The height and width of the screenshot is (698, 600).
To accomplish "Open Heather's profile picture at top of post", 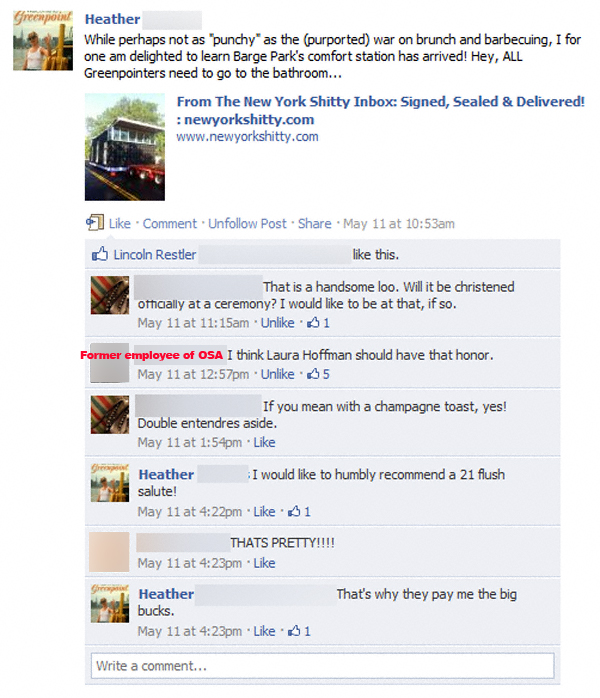I will 43,41.
